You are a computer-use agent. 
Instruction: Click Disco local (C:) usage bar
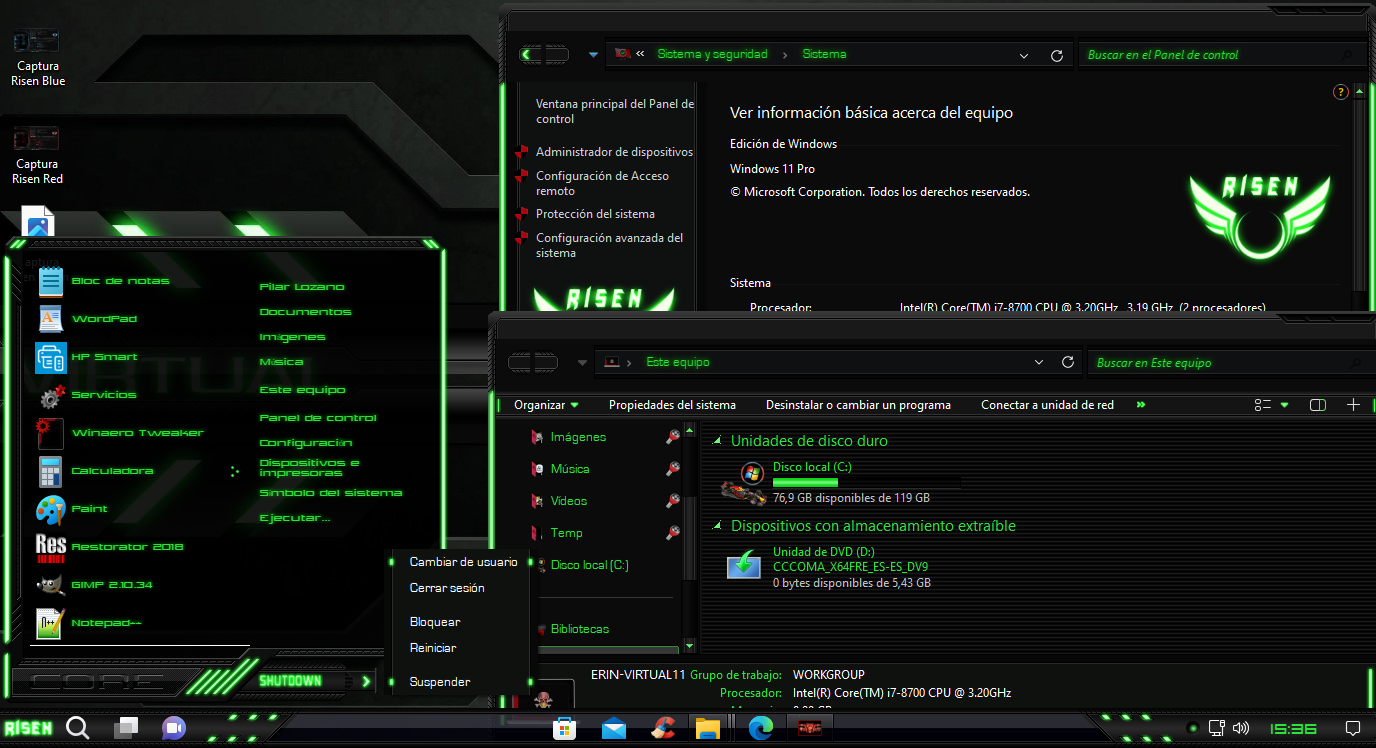coord(866,482)
